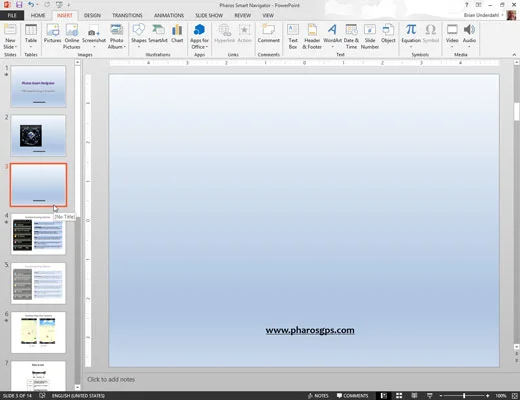Customize Quick Access Toolbar dropdown
520x400 pixels.
point(69,5)
